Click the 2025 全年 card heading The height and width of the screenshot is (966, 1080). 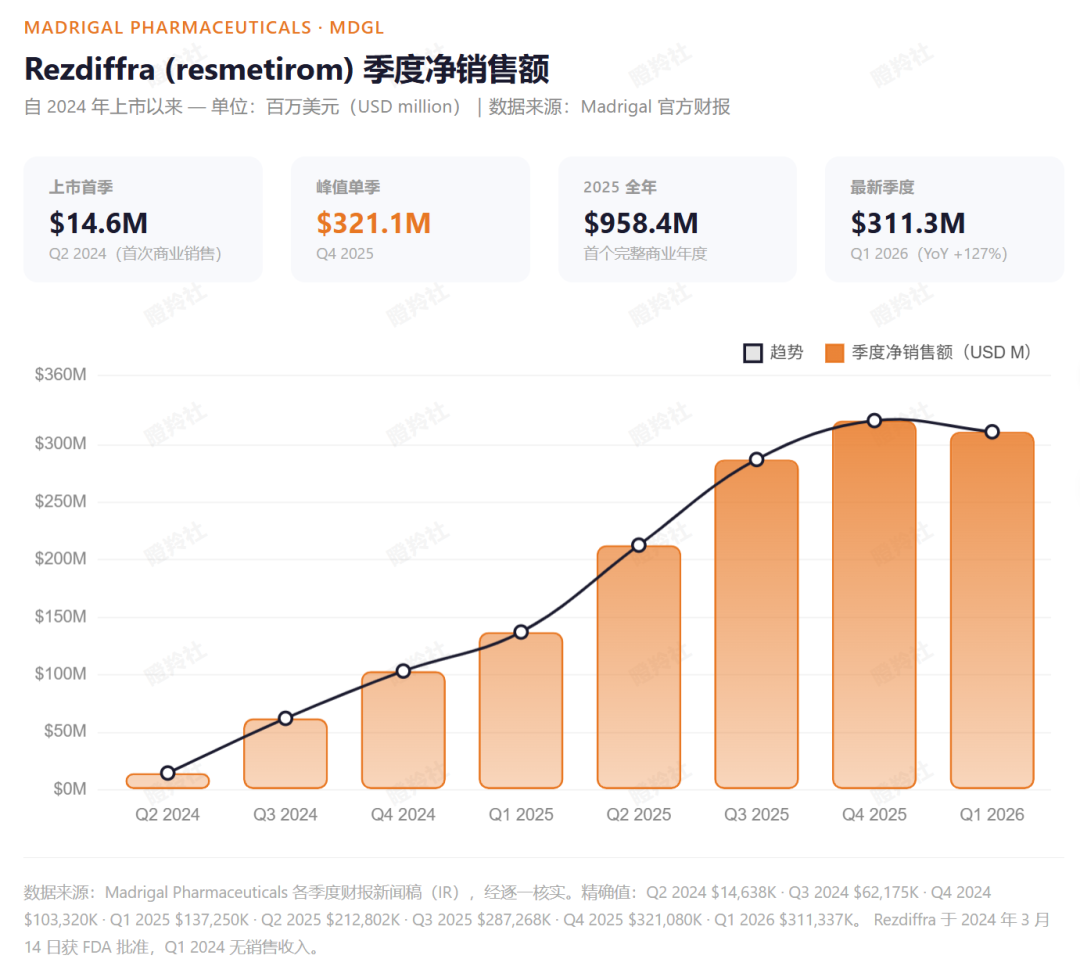click(x=620, y=187)
